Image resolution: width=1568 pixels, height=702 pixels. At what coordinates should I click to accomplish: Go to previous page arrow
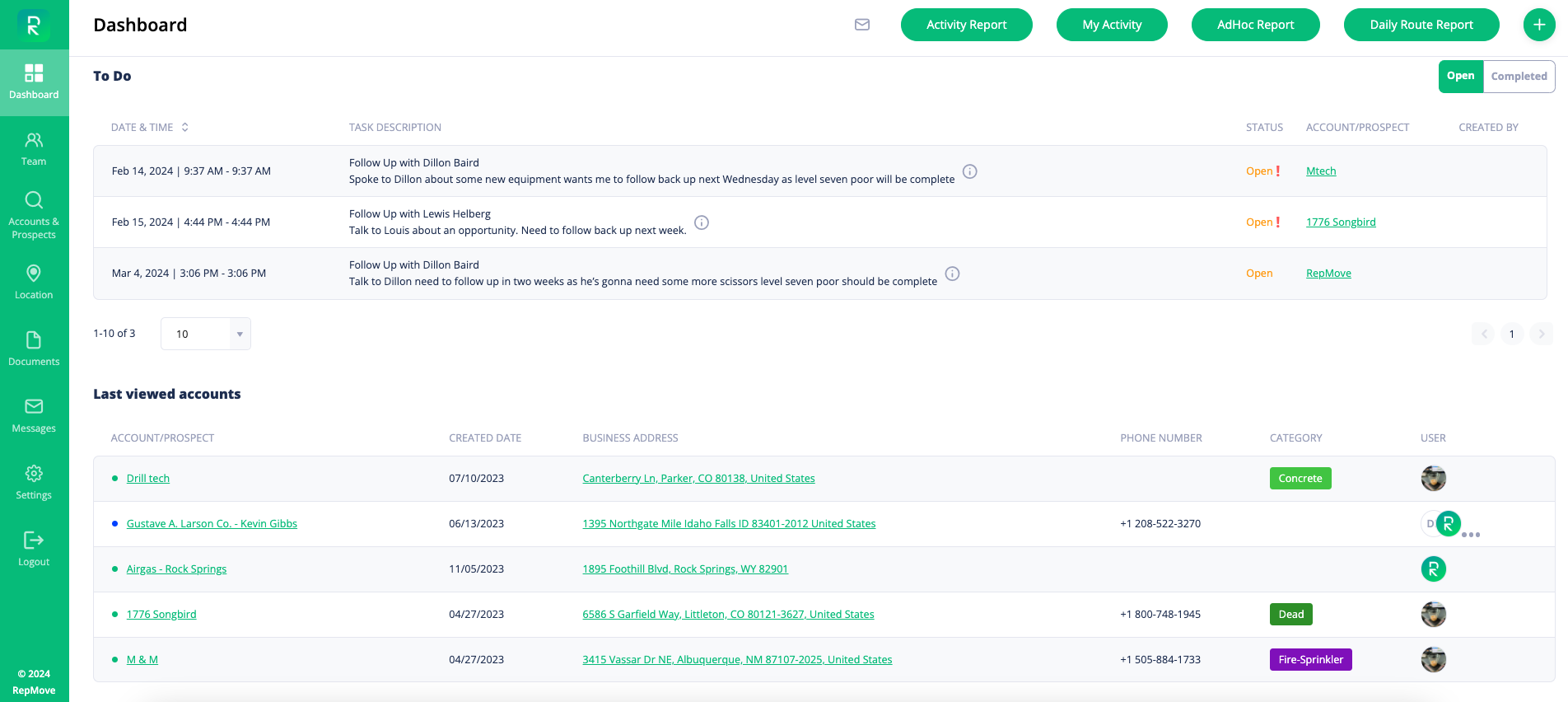tap(1483, 334)
